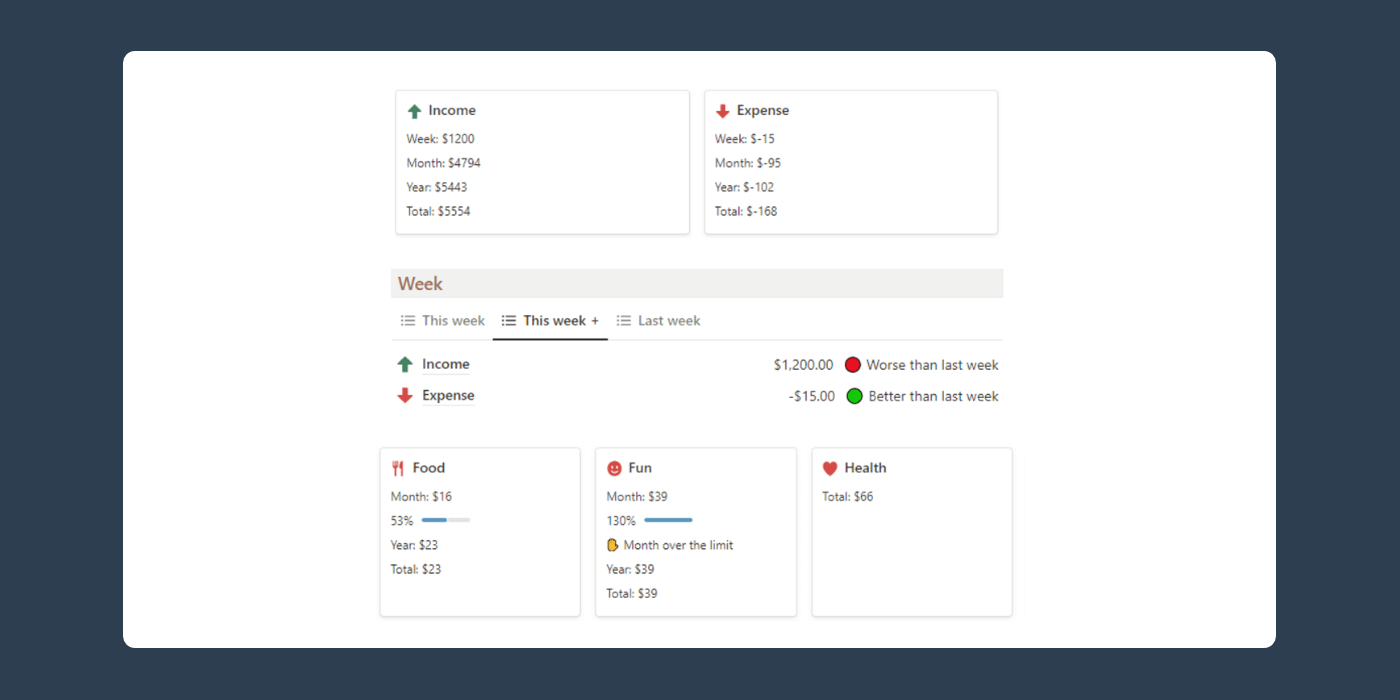Click Total: $23 on Food card
The image size is (1400, 700).
[x=416, y=569]
